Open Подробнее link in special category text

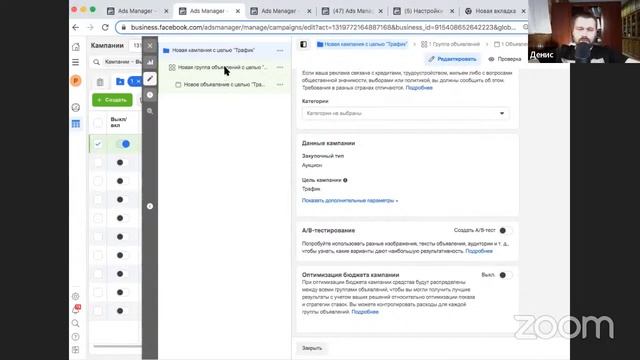tap(419, 88)
